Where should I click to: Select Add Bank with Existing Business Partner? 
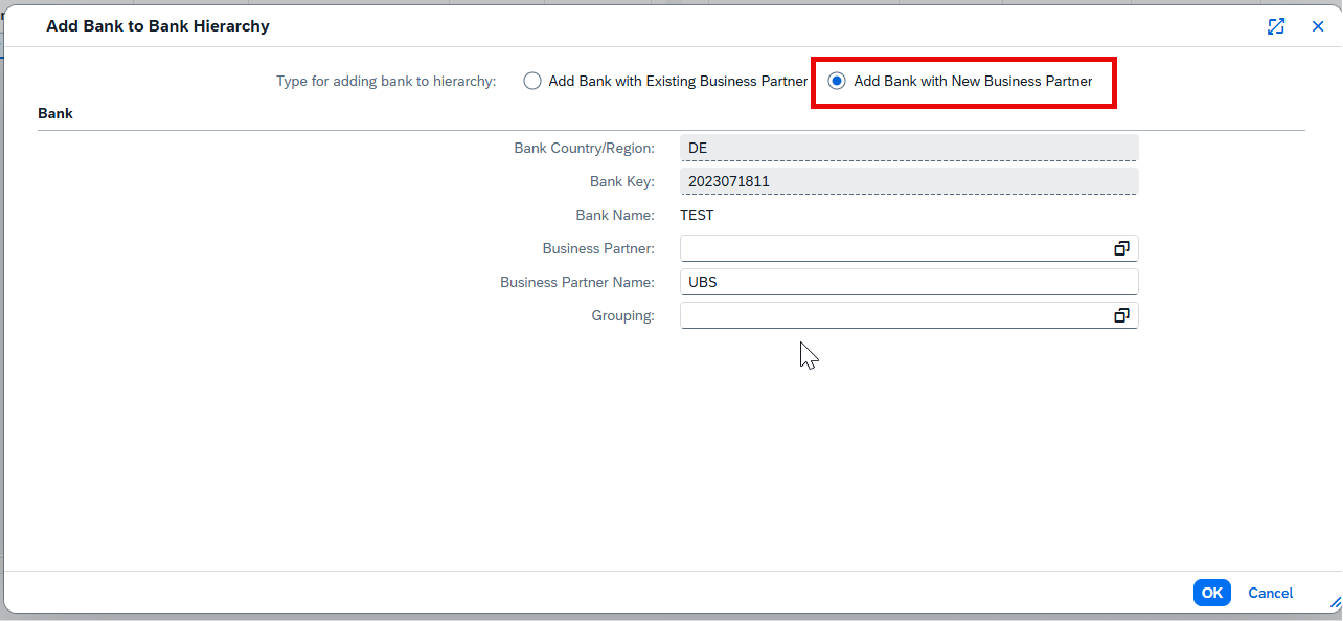pyautogui.click(x=533, y=81)
